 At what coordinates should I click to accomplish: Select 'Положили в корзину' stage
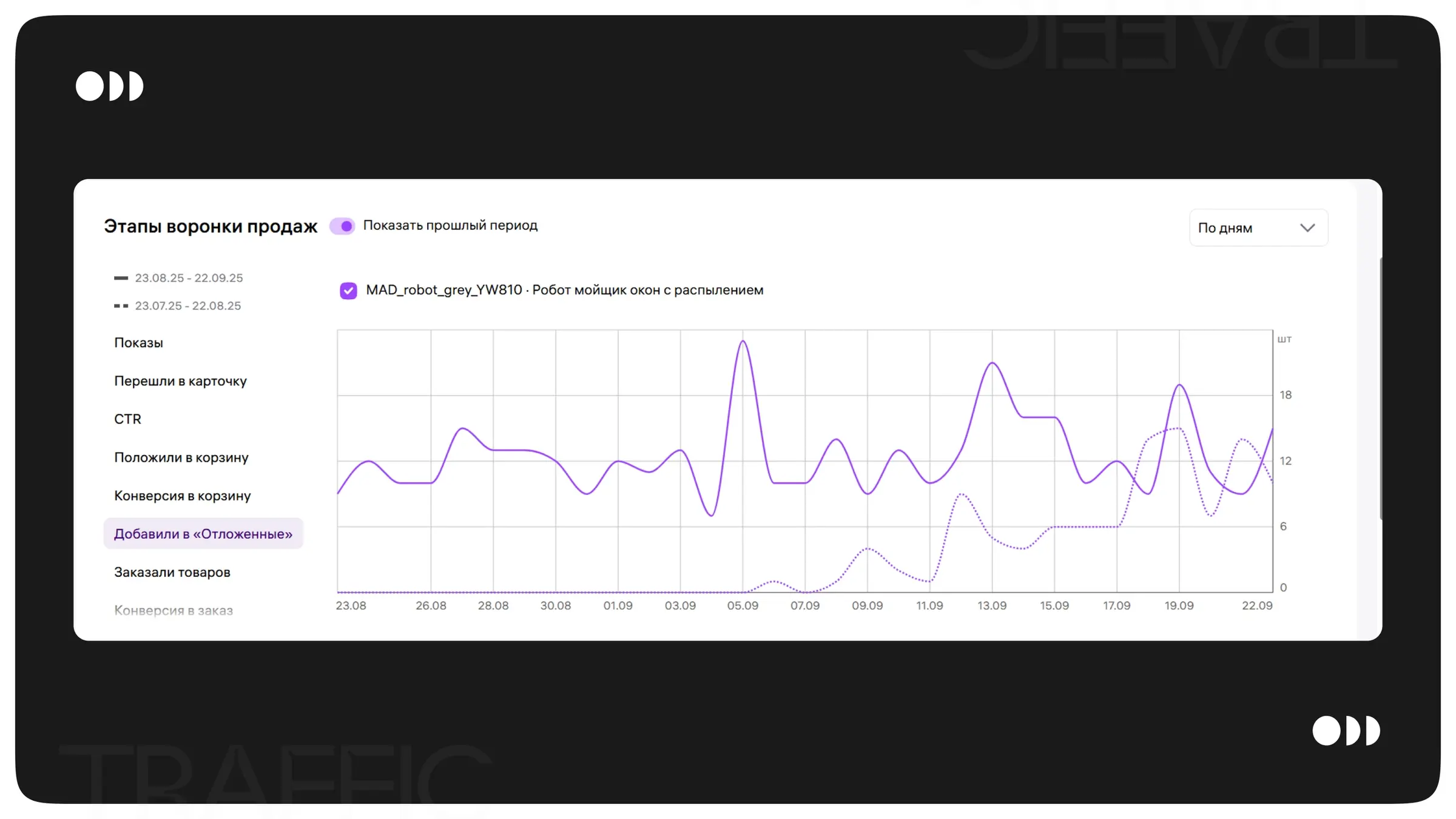click(x=181, y=457)
